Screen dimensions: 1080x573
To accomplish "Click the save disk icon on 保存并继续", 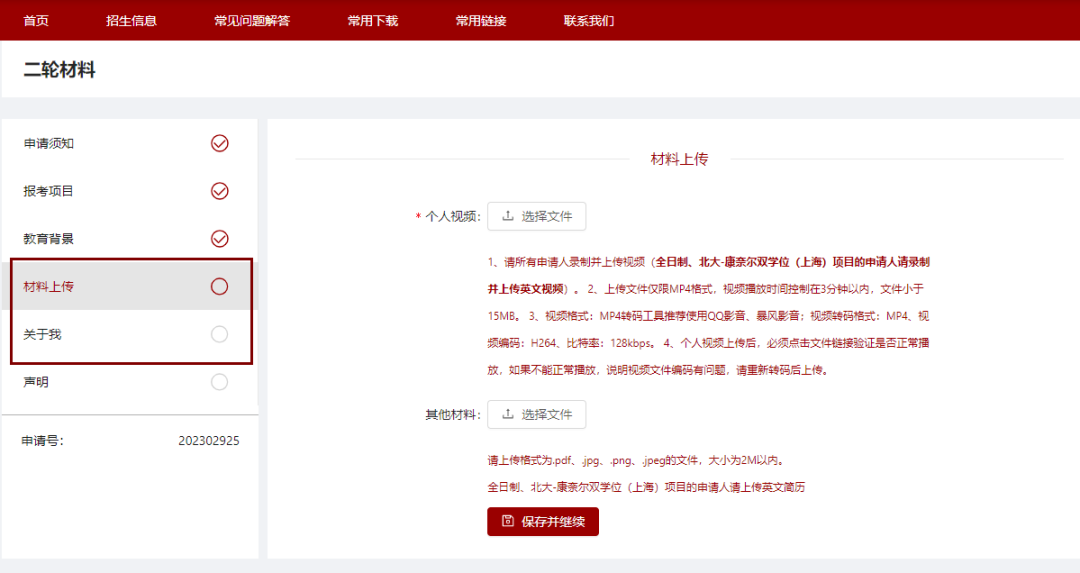I will (x=508, y=521).
